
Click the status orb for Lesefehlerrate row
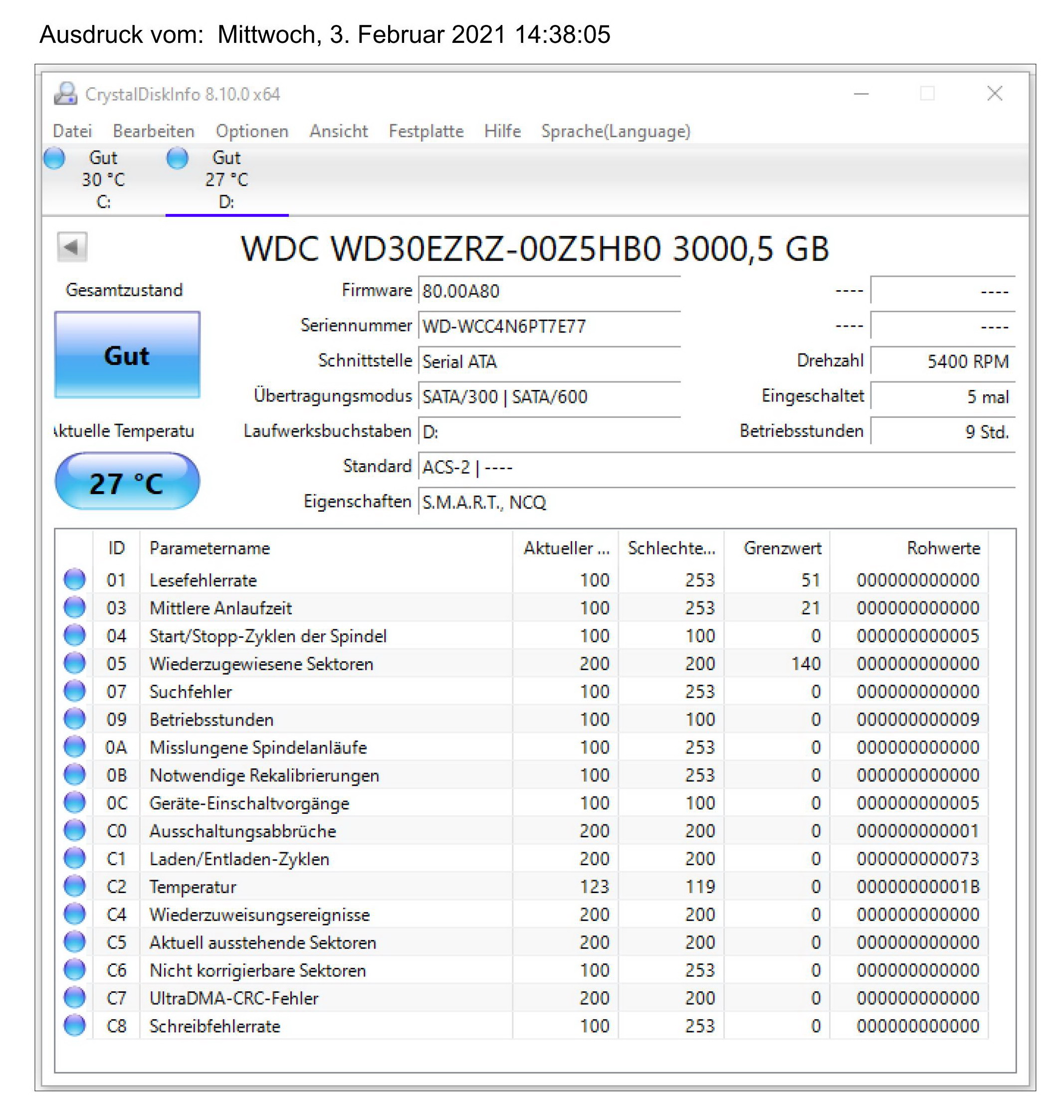coord(74,579)
